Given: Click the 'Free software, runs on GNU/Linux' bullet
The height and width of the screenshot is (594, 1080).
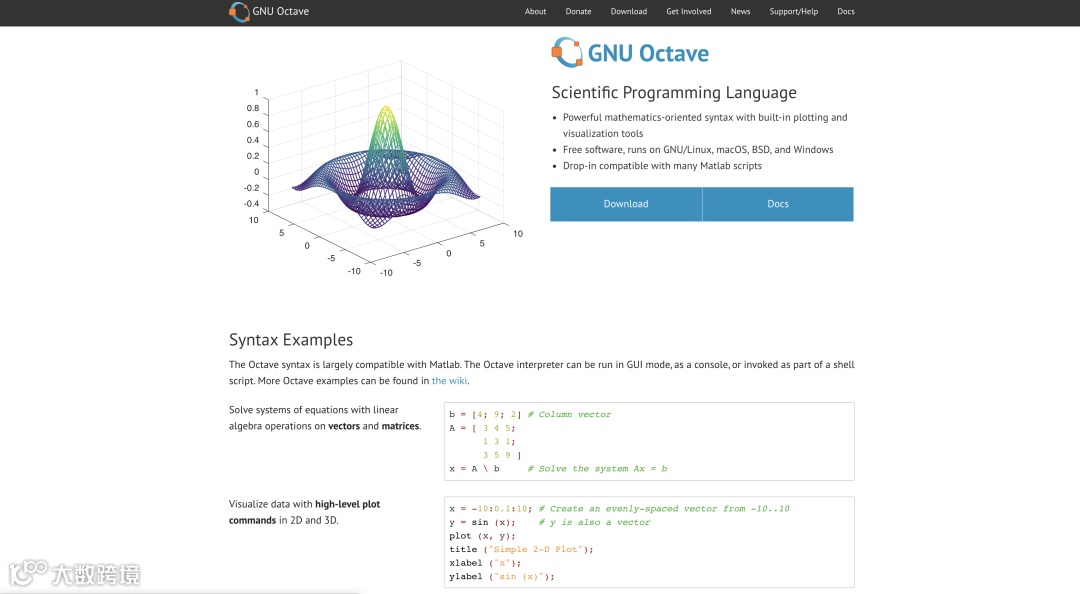Looking at the screenshot, I should click(698, 150).
